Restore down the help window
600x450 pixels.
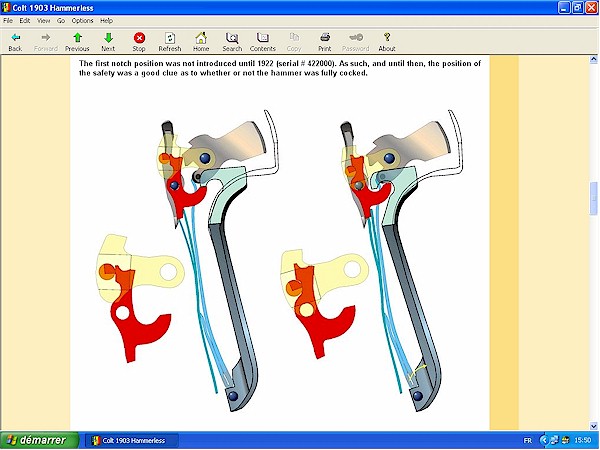(x=578, y=8)
